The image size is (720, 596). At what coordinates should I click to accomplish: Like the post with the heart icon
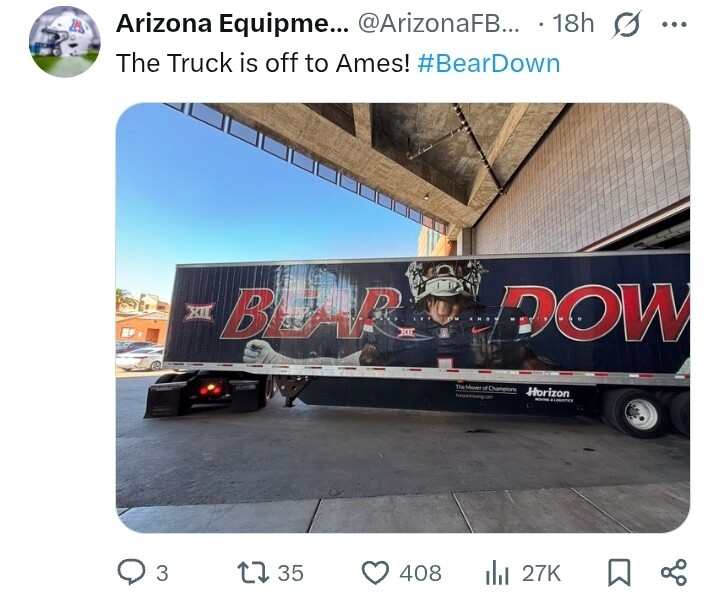[x=376, y=573]
